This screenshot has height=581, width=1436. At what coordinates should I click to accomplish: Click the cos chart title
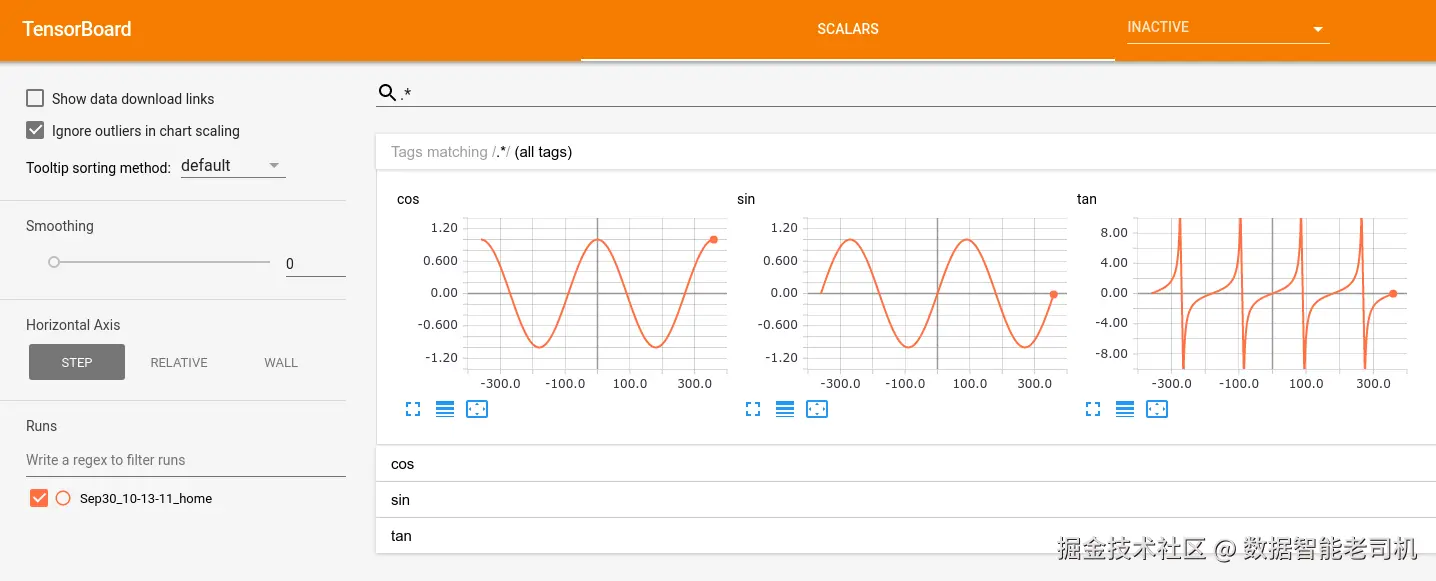click(x=408, y=199)
